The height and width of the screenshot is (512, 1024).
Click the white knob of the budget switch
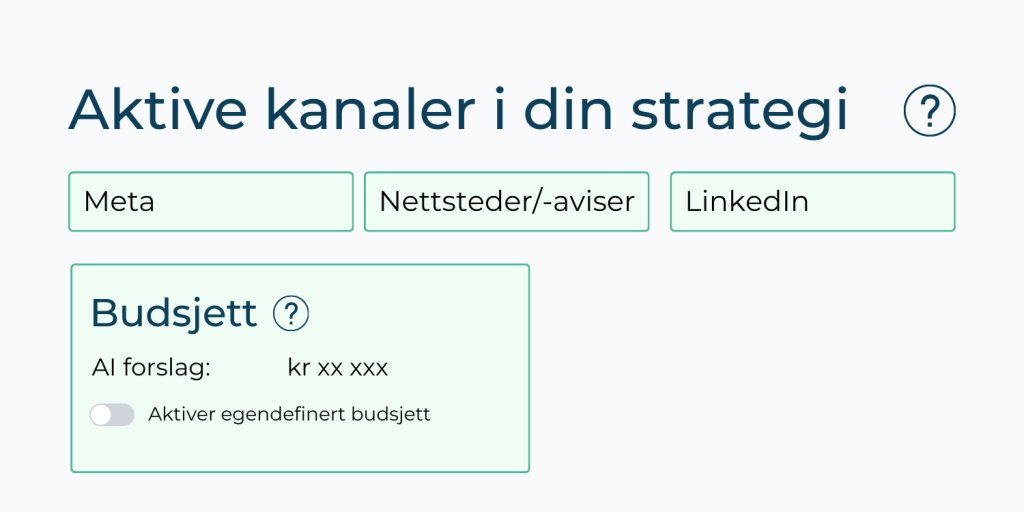[101, 415]
